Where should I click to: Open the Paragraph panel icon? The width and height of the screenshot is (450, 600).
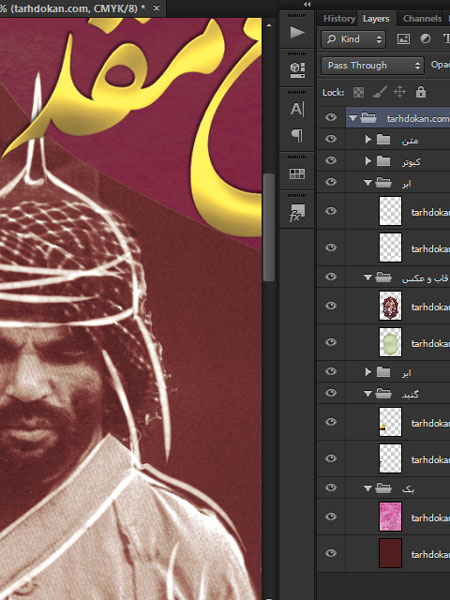297,135
